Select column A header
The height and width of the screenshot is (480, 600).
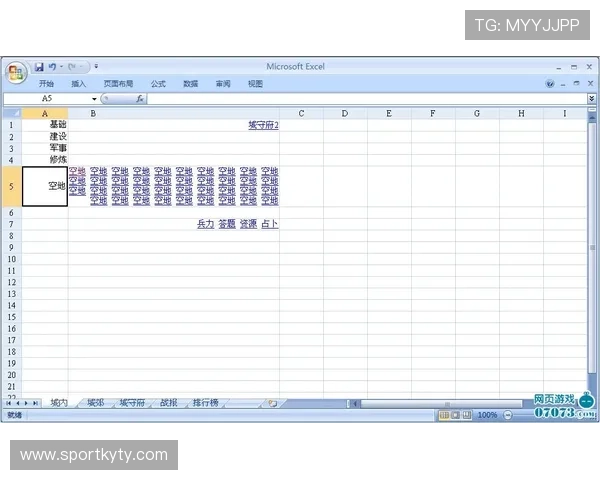(45, 114)
